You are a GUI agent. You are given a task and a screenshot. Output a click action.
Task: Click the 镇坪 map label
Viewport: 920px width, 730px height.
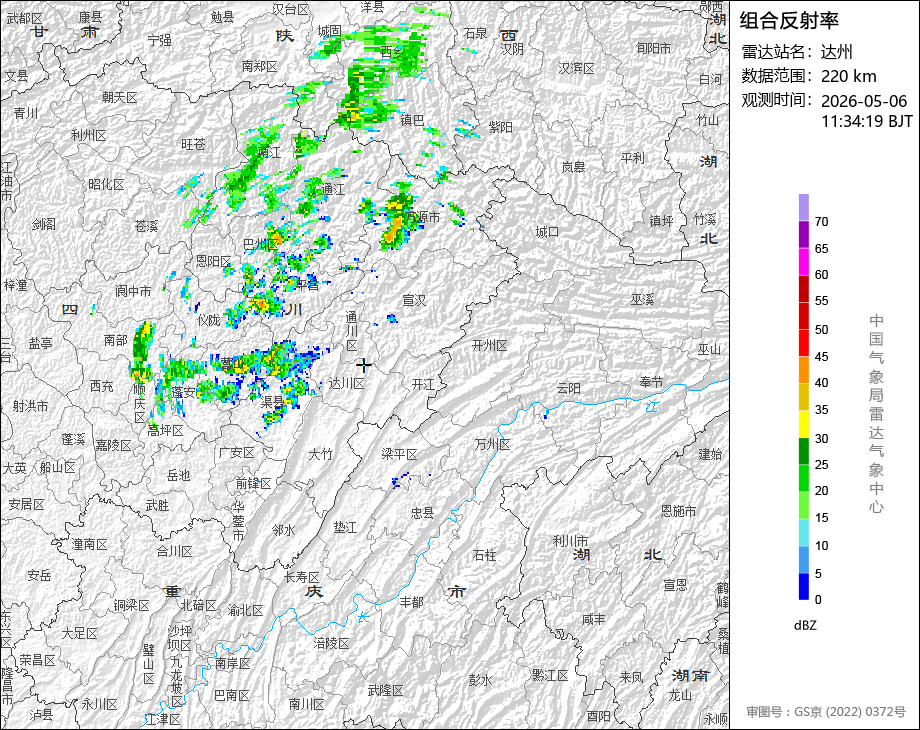pyautogui.click(x=661, y=221)
